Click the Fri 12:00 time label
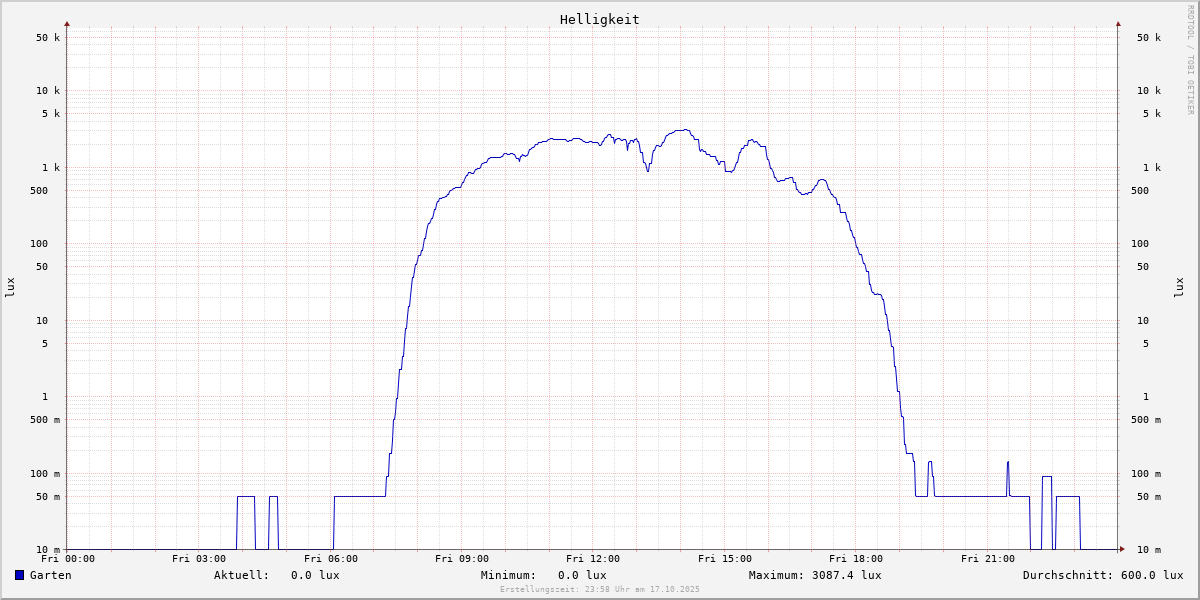Screen dimensions: 1200x600 (593, 559)
